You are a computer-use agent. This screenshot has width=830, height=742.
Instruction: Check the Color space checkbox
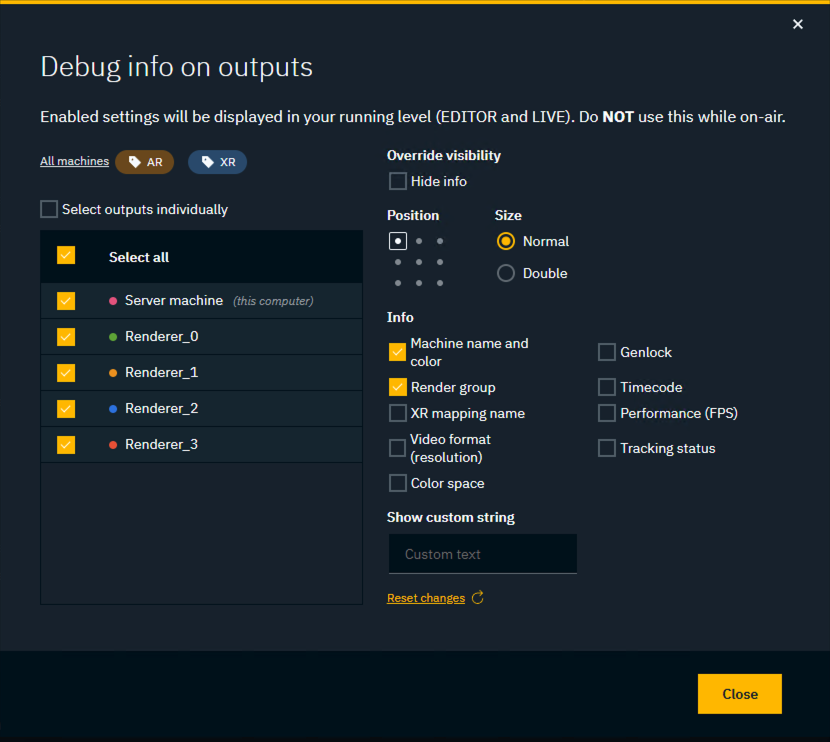[398, 483]
